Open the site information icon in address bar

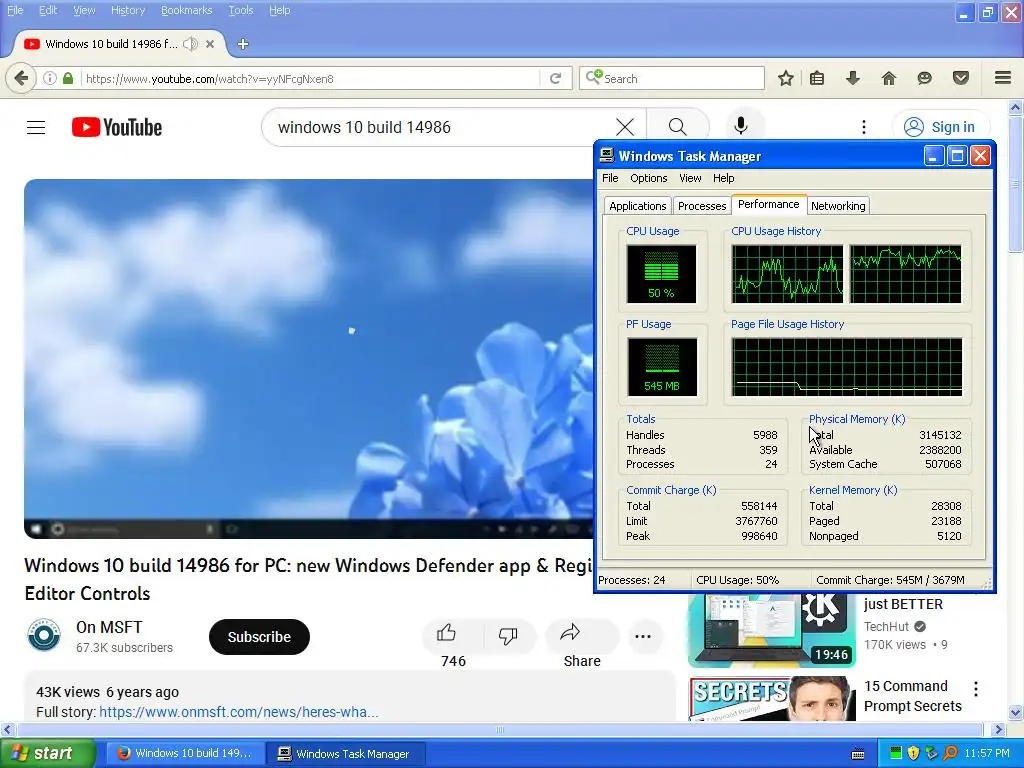(x=50, y=78)
